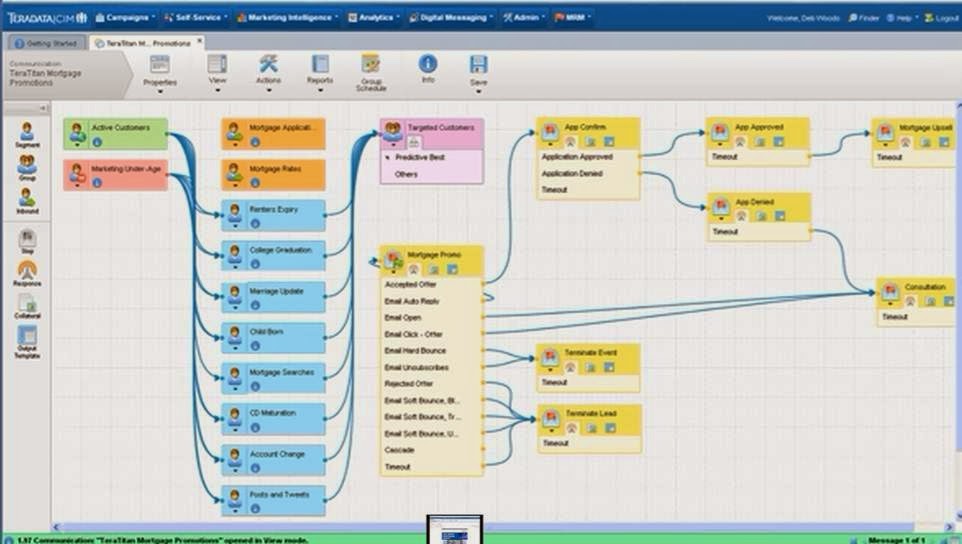Open the Self-Service menu

pyautogui.click(x=194, y=18)
